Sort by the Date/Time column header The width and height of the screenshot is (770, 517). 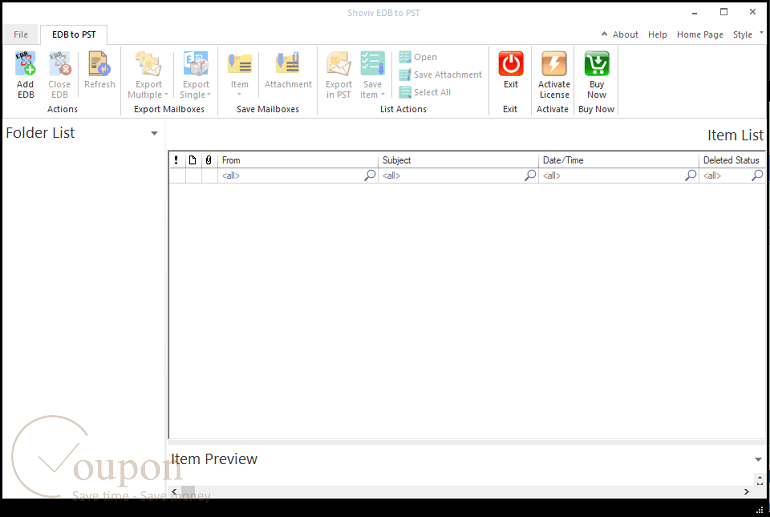[x=618, y=160]
